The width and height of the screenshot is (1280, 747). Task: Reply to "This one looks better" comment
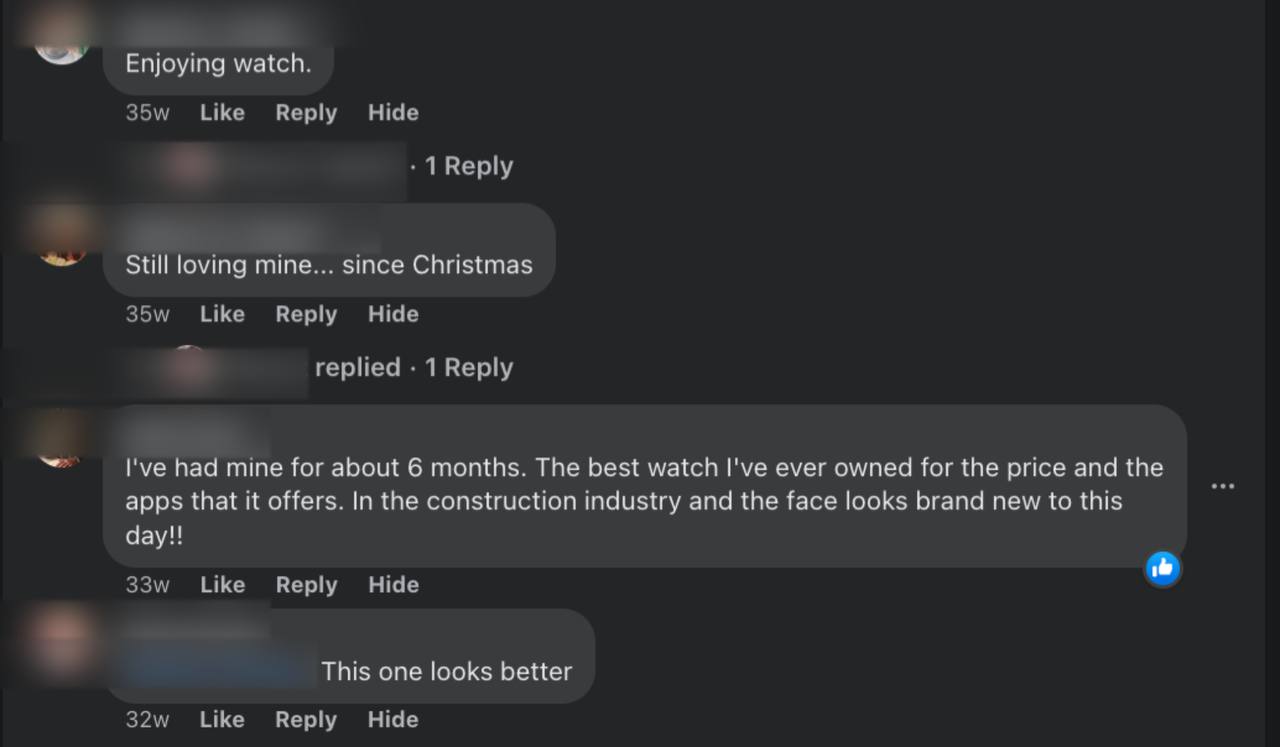306,720
